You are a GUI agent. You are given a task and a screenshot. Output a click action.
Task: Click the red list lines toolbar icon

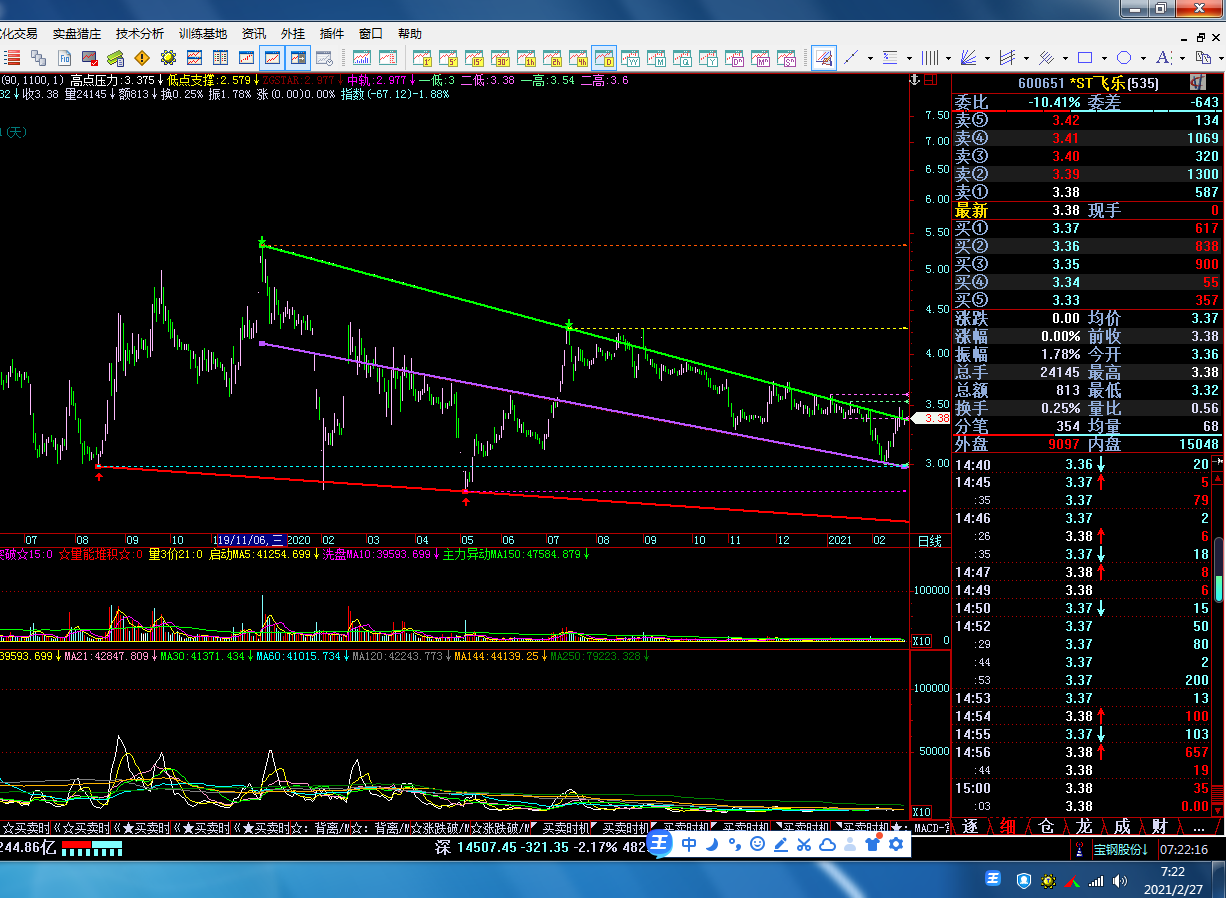11,57
